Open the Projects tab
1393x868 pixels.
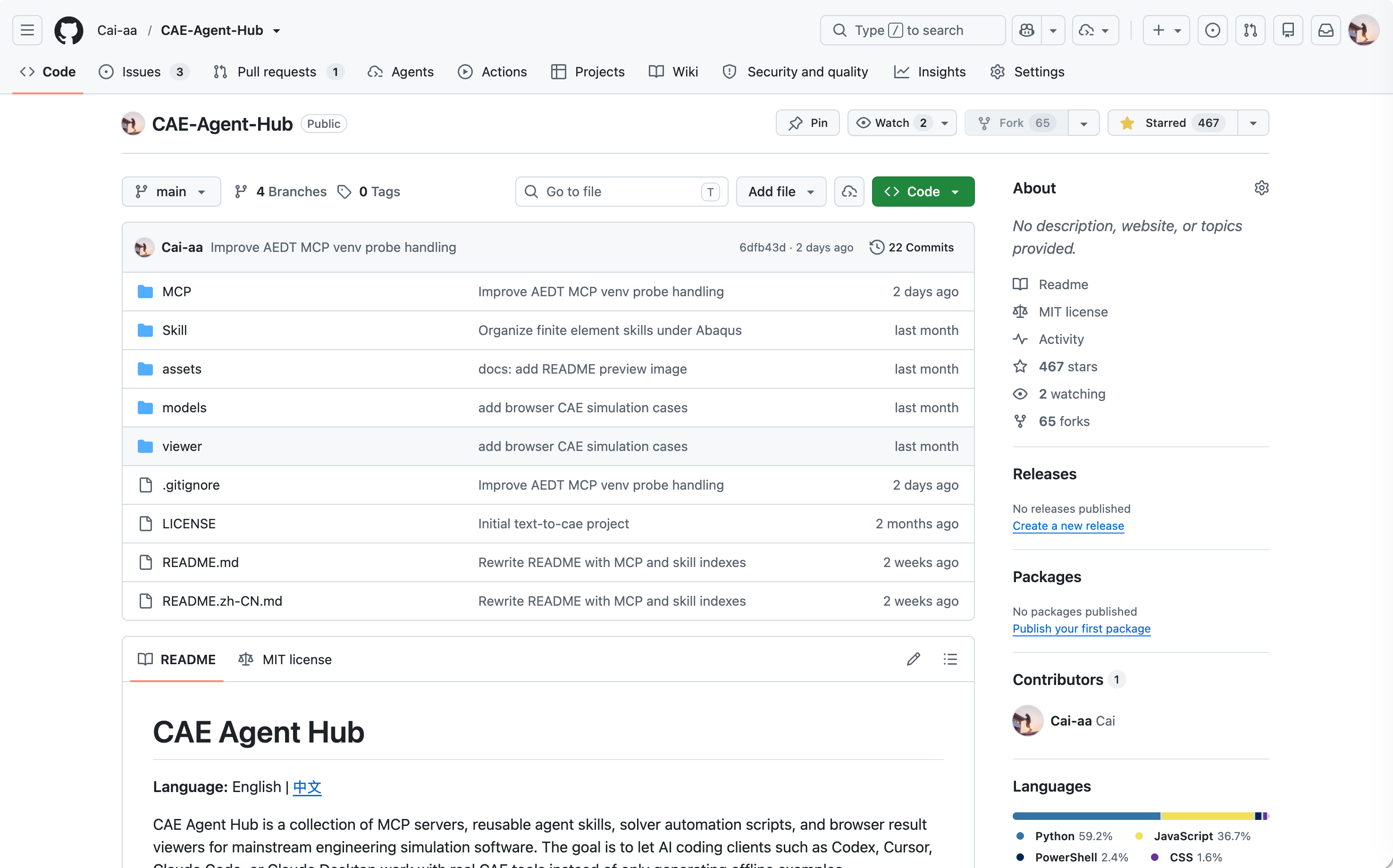(x=587, y=72)
